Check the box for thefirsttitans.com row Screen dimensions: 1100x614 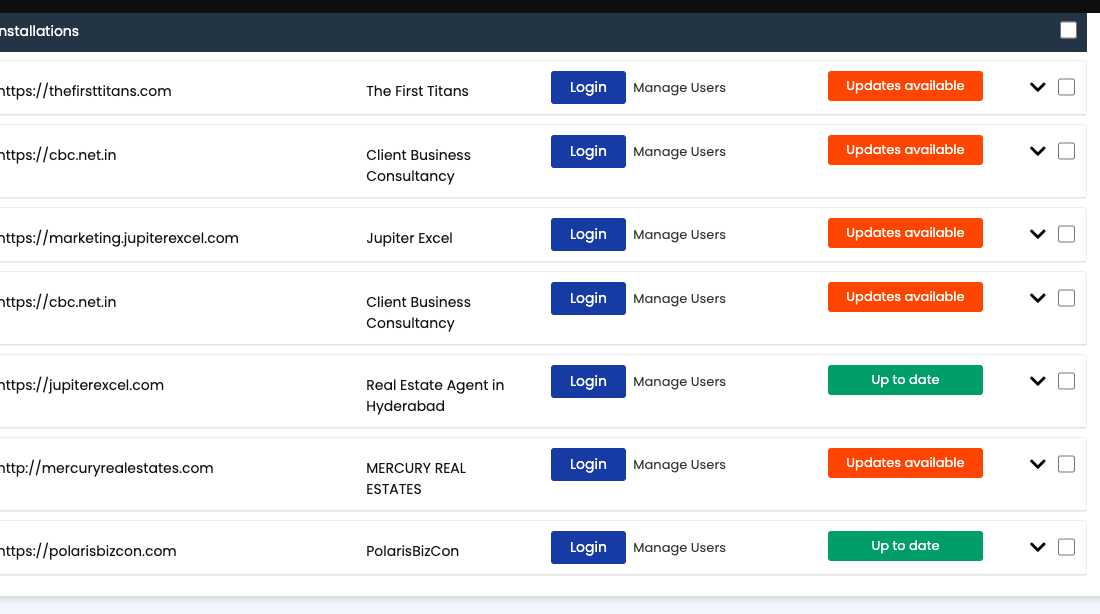[x=1066, y=87]
